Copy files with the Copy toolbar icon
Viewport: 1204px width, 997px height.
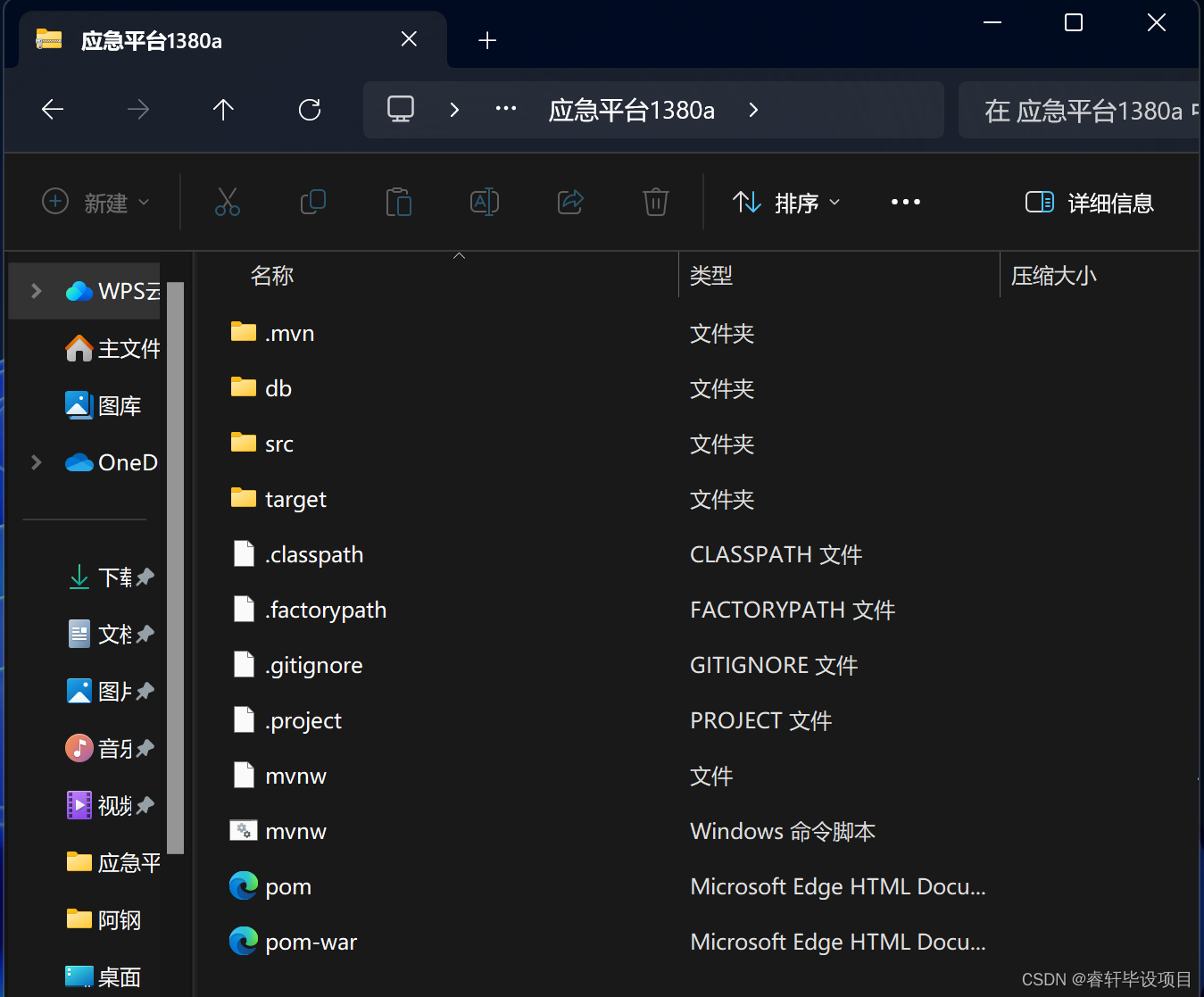click(x=313, y=202)
